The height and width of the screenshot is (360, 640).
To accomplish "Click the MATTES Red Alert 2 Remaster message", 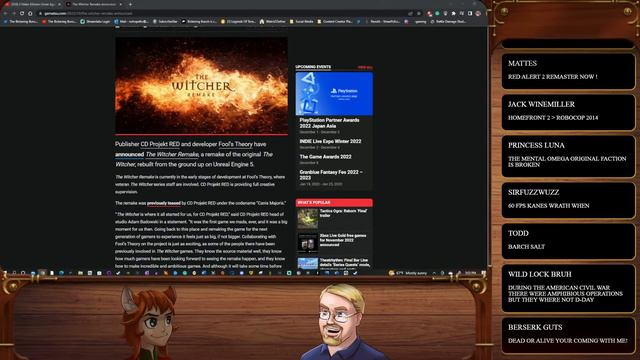I will (568, 71).
